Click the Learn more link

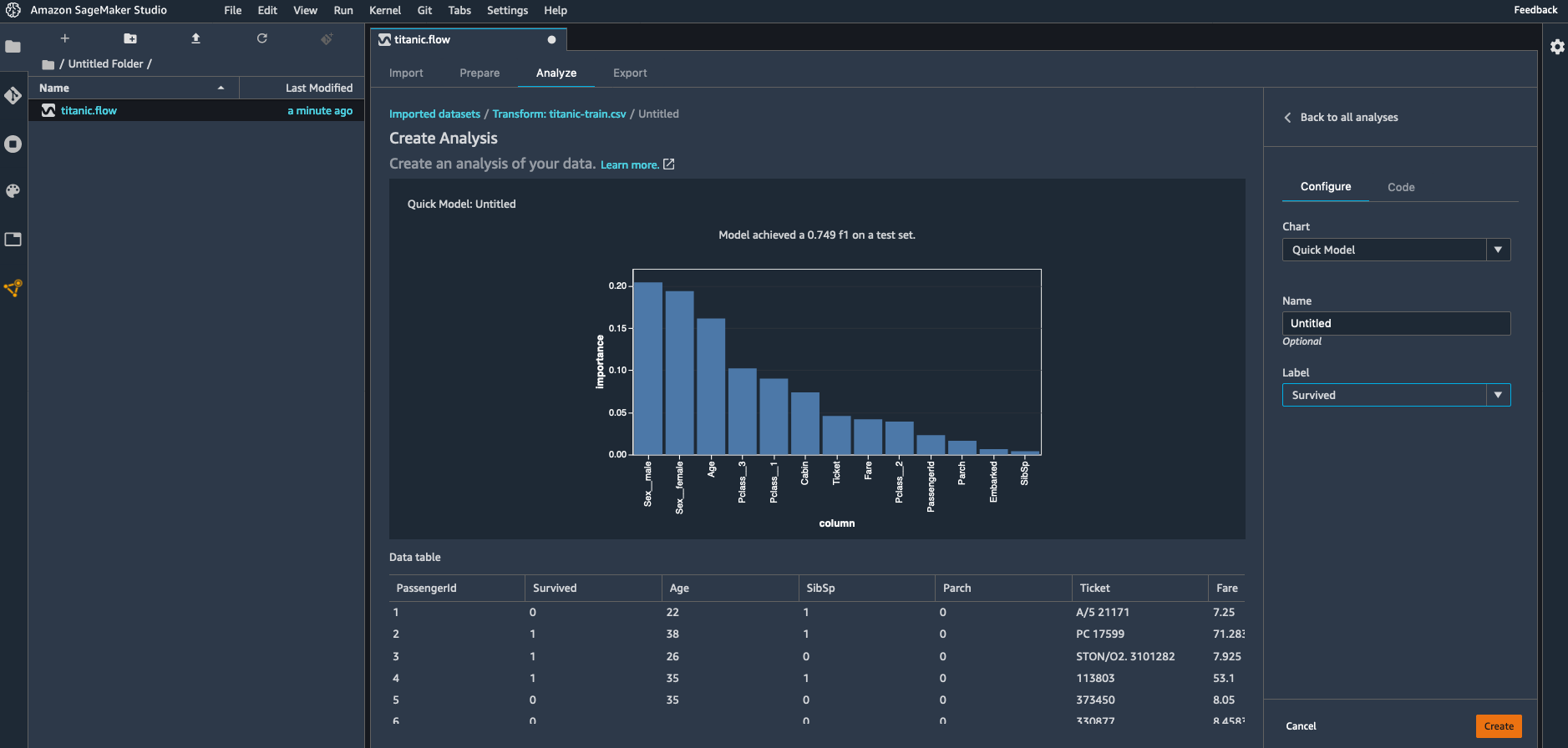(x=629, y=165)
